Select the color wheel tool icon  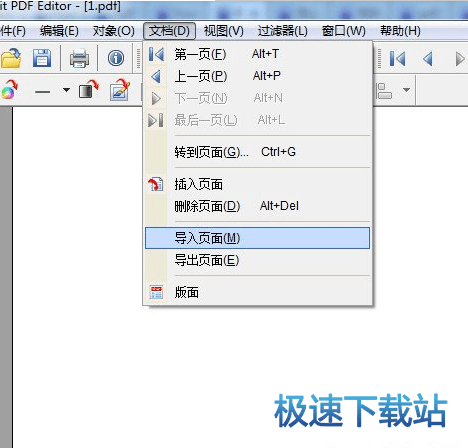coord(9,90)
